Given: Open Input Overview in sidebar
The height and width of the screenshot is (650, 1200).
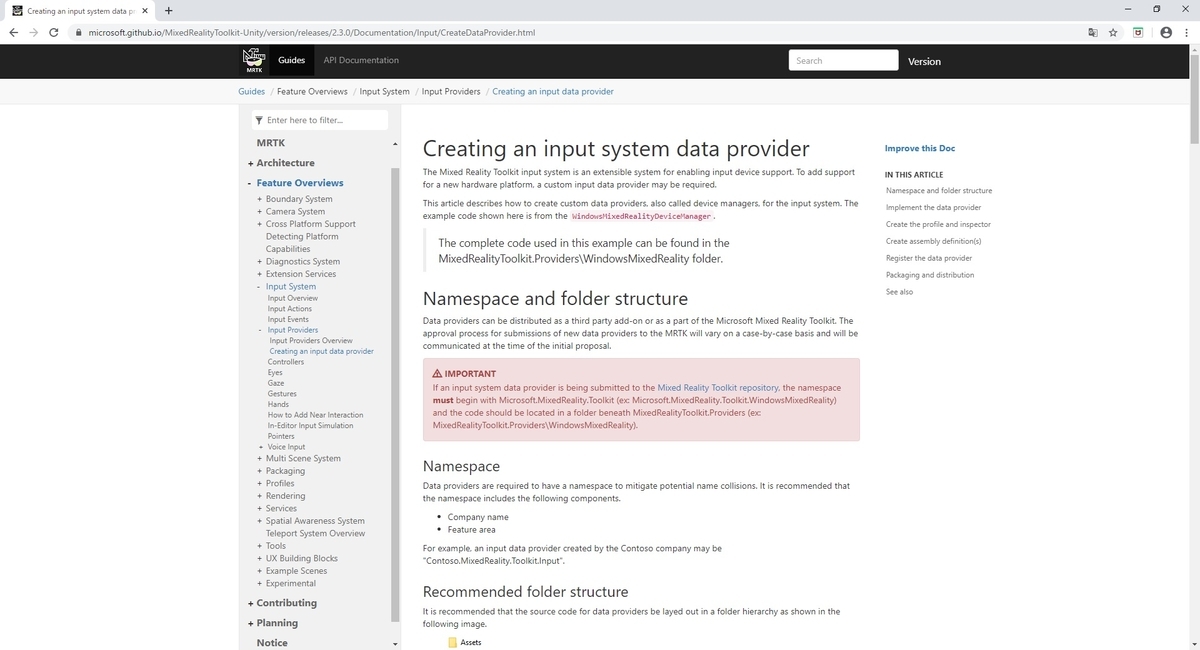Looking at the screenshot, I should coord(293,298).
